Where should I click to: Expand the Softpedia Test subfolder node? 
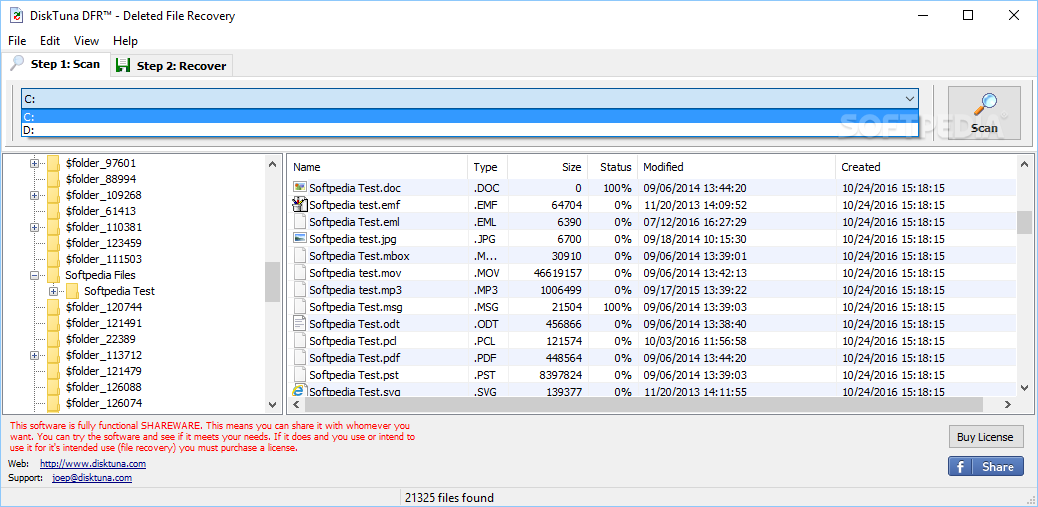click(54, 291)
